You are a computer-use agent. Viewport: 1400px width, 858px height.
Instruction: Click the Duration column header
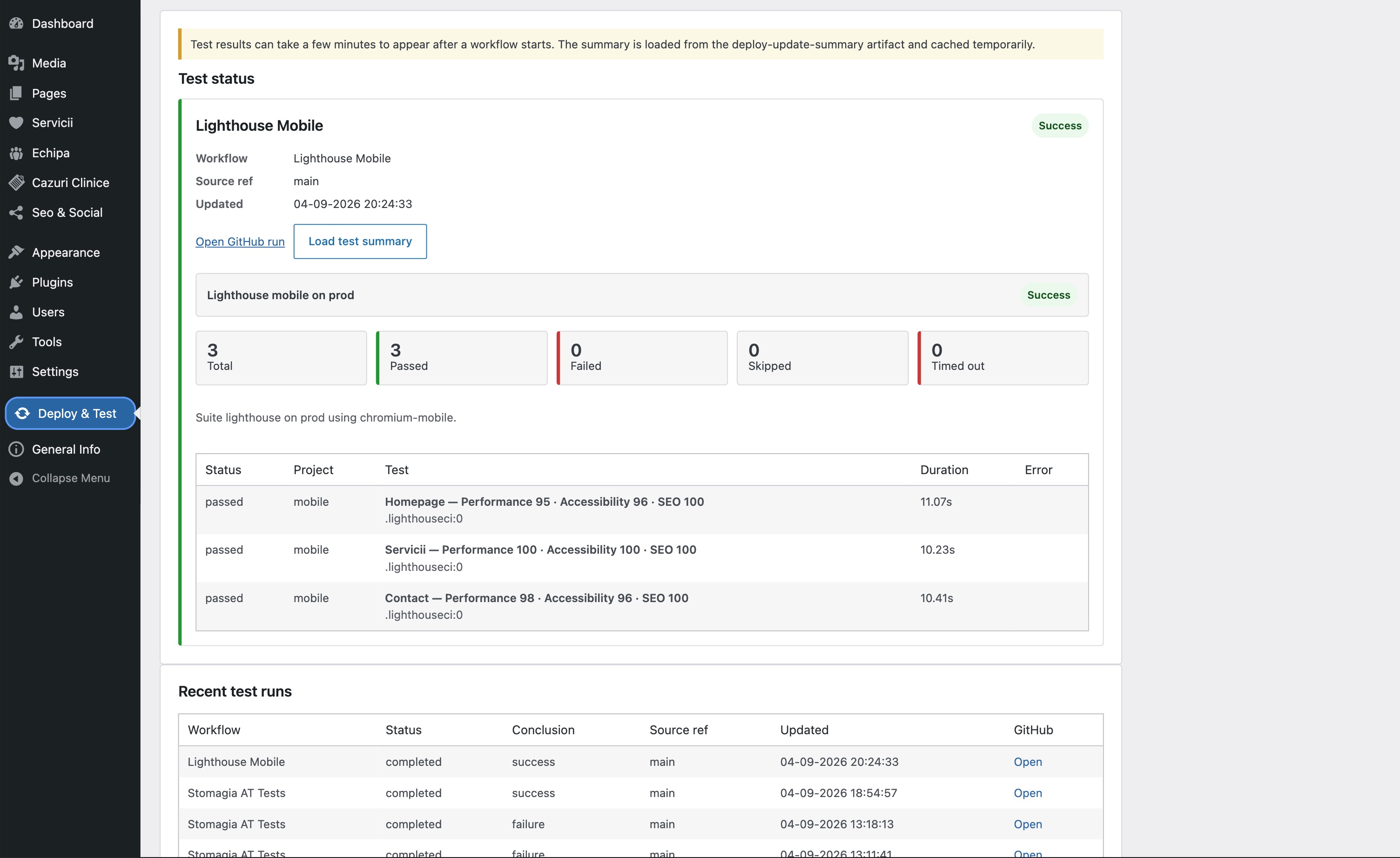[944, 469]
